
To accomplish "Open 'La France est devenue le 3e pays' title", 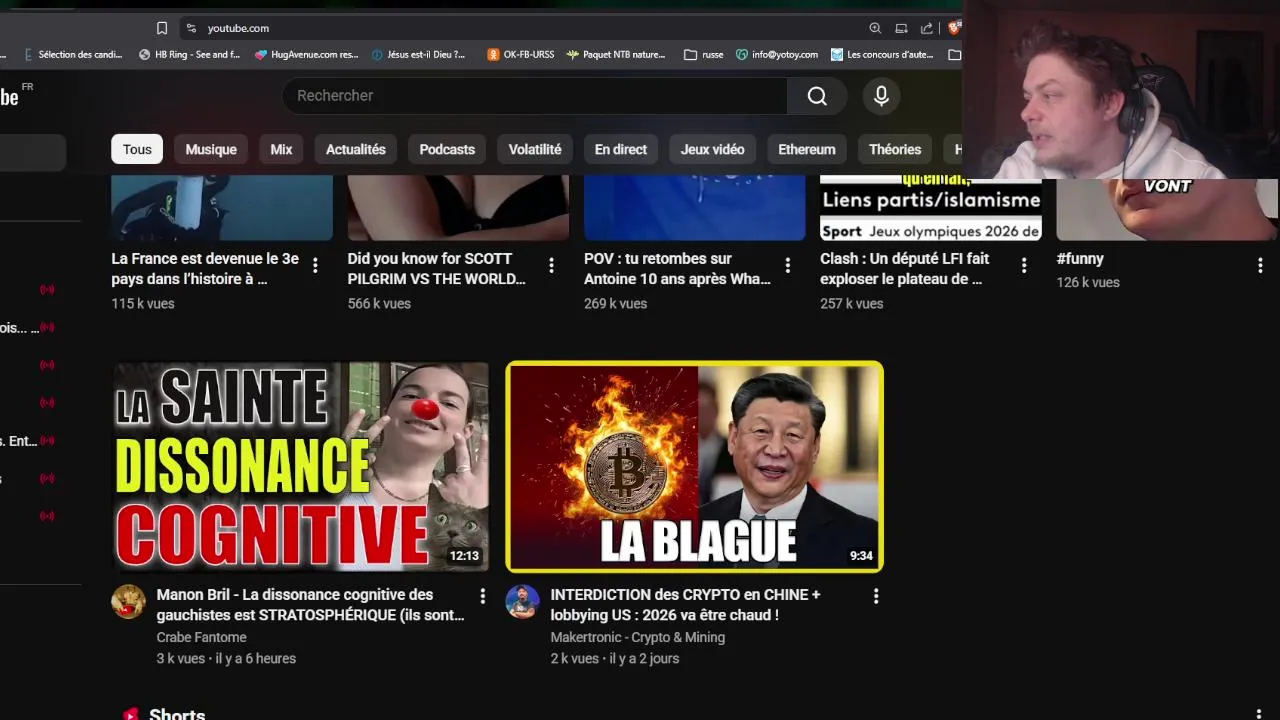I will [x=205, y=268].
